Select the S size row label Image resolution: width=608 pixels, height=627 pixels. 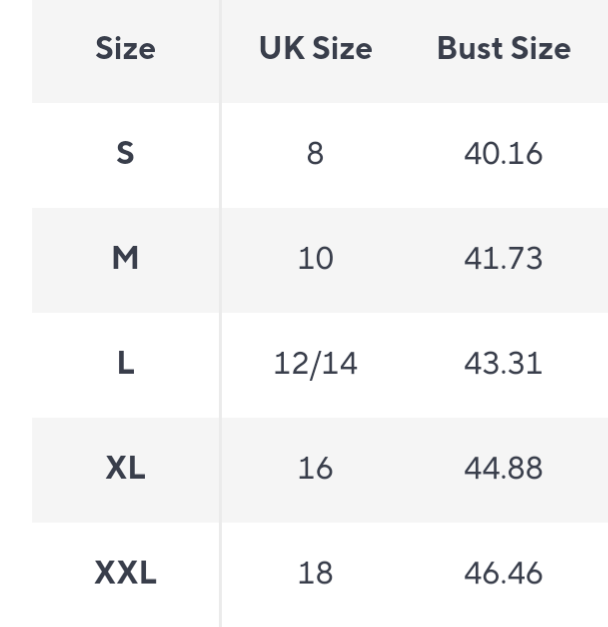click(126, 156)
